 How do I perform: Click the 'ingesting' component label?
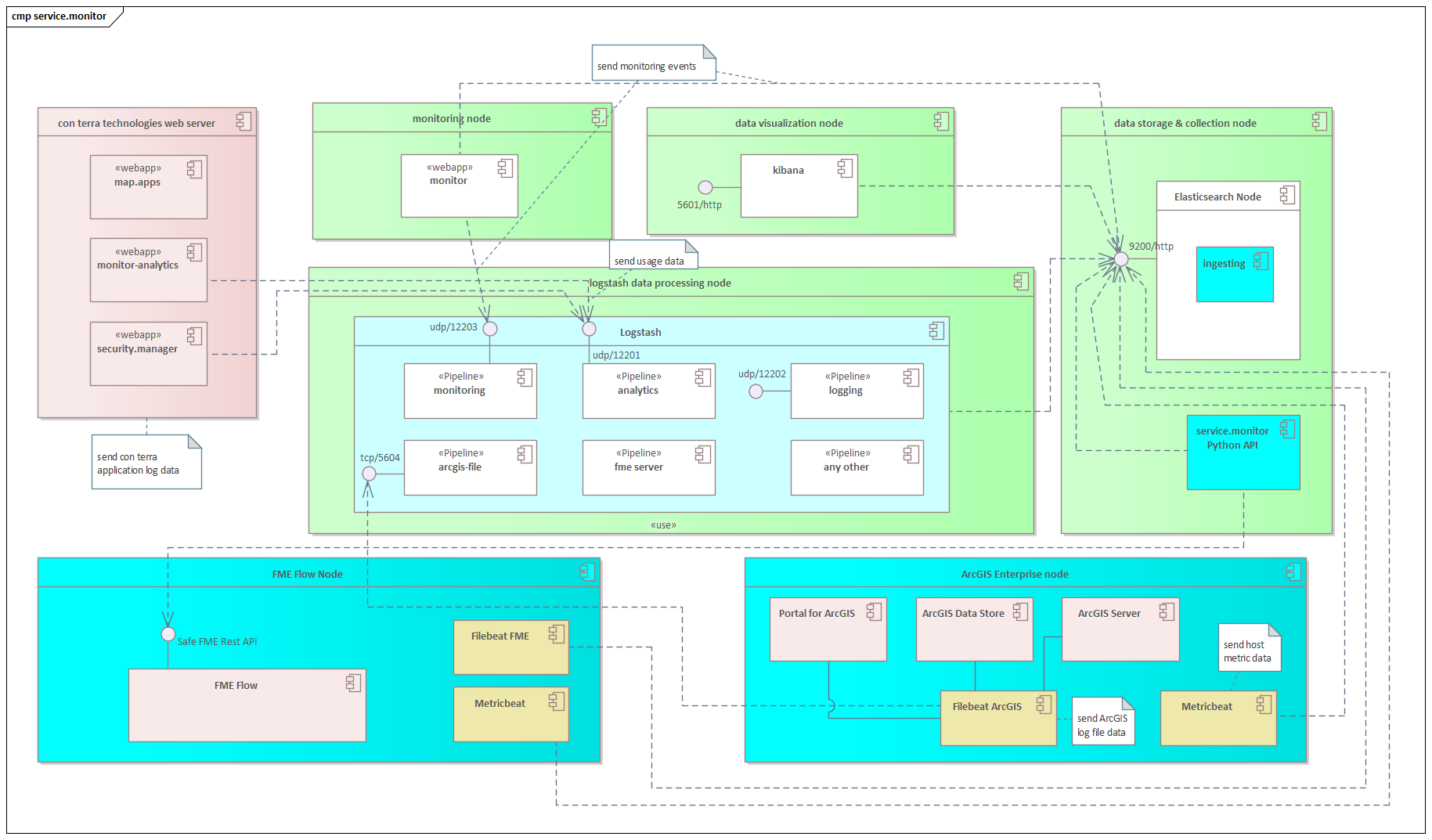1224,263
